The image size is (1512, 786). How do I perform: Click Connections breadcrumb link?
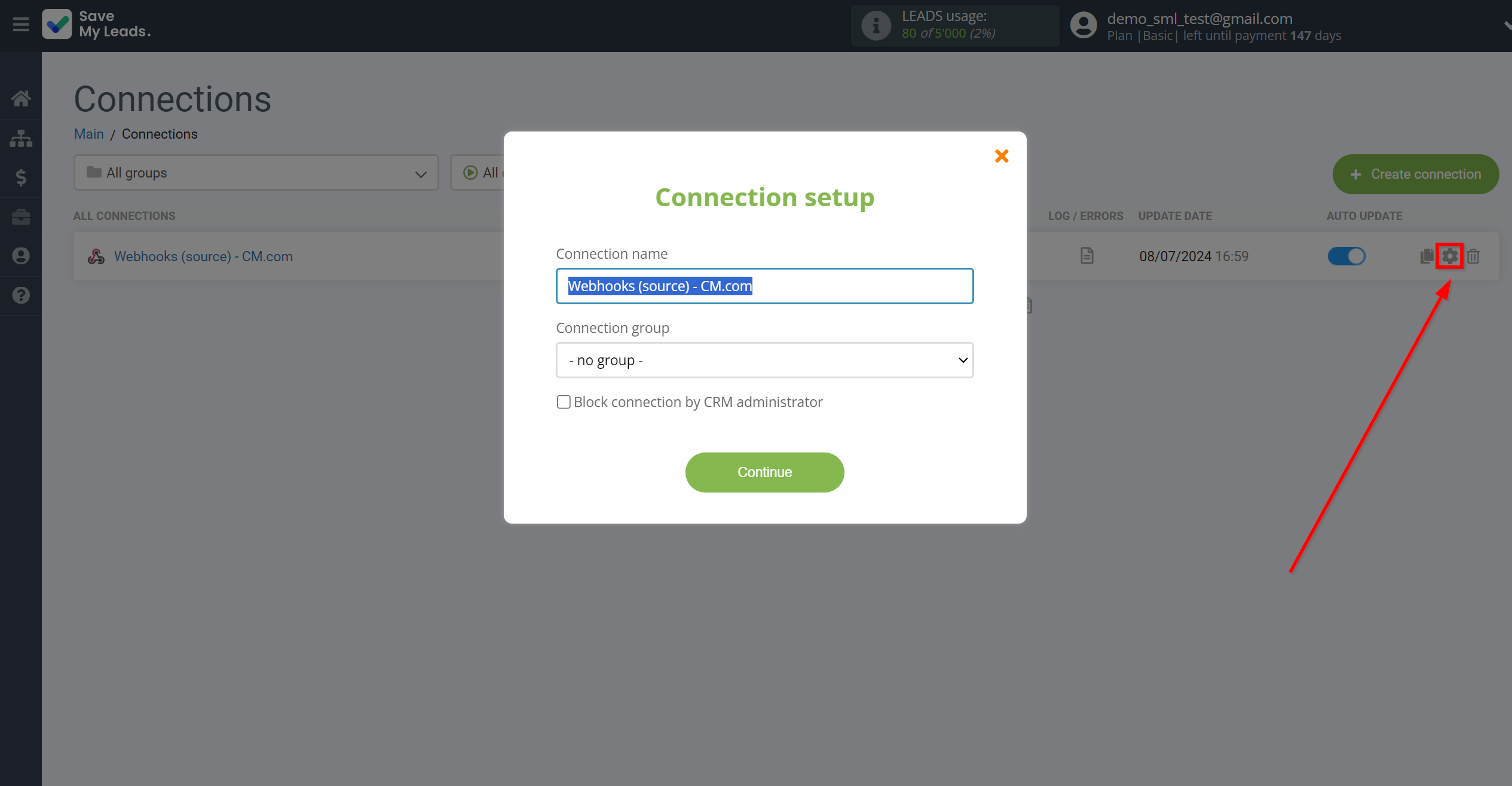[x=159, y=133]
